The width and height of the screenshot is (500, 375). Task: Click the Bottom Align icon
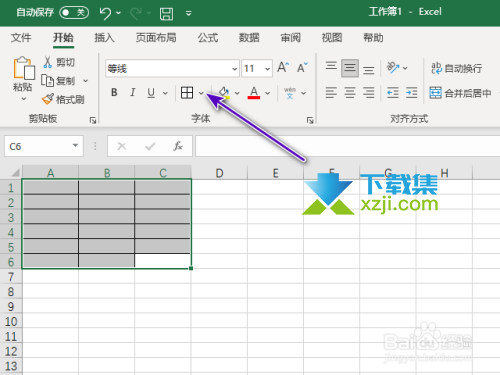click(368, 70)
